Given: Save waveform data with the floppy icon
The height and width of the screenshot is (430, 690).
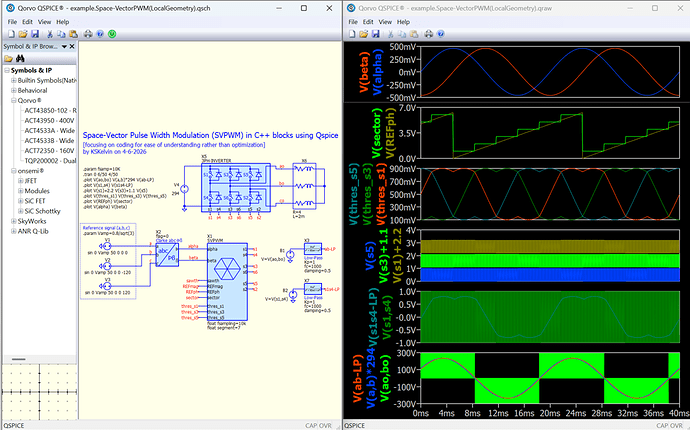Looking at the screenshot, I should click(x=375, y=34).
